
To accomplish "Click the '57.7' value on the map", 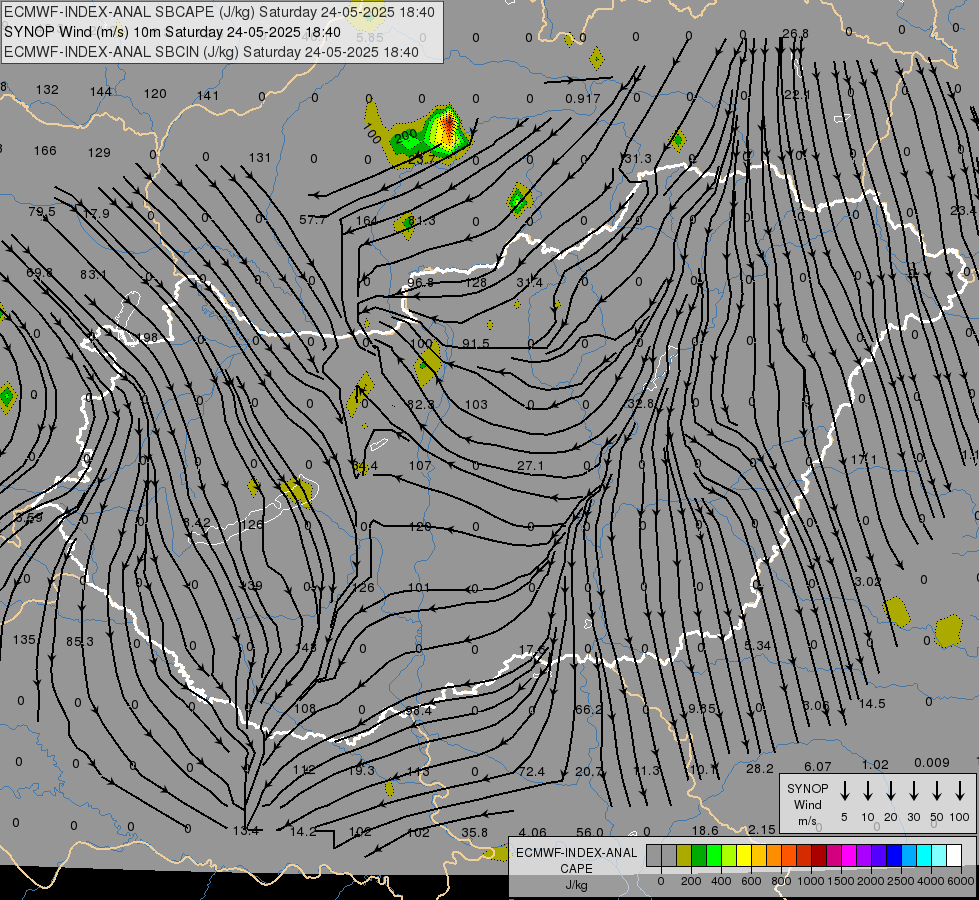I will tap(312, 220).
